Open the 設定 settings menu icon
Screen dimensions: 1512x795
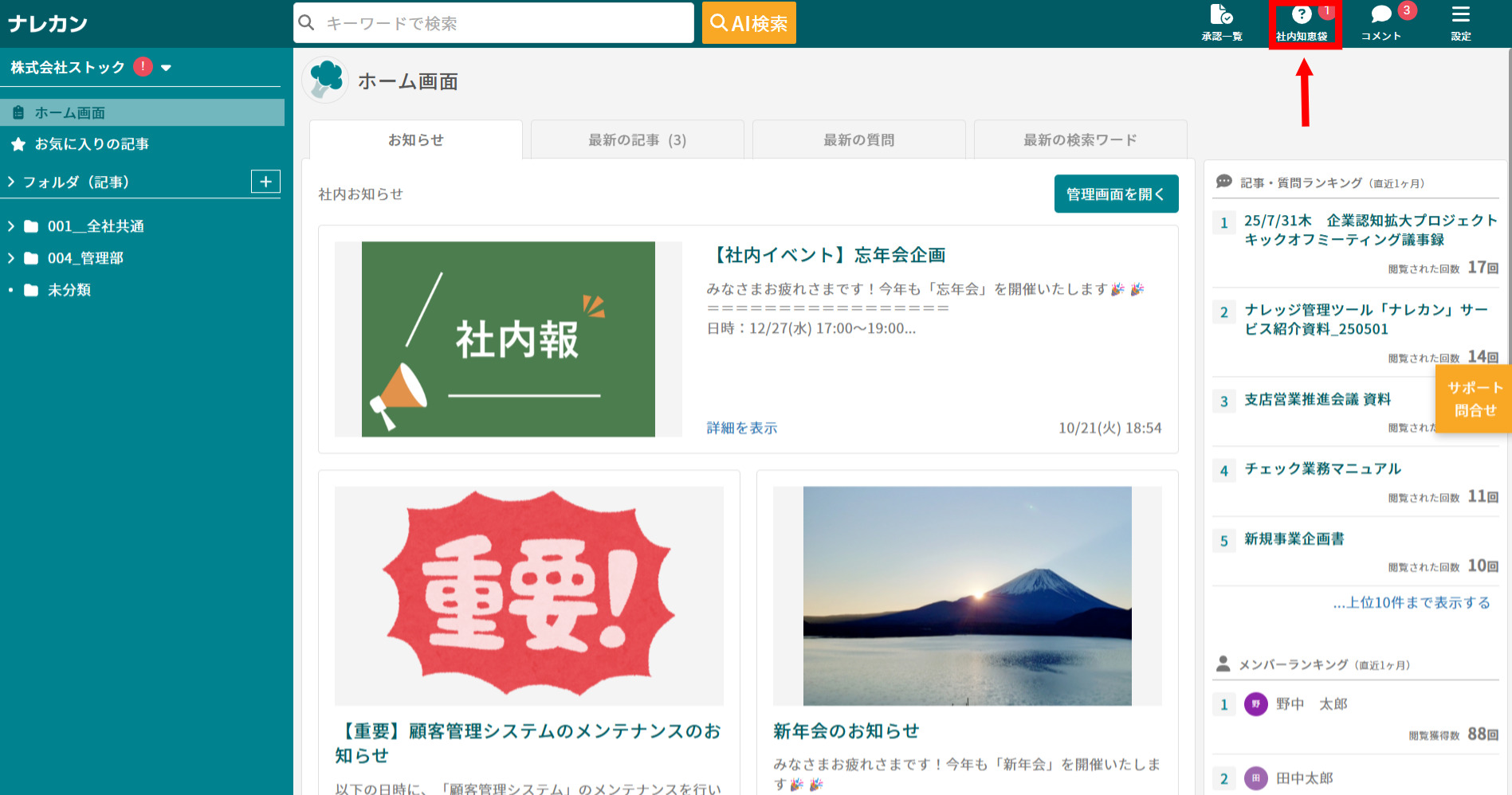[x=1460, y=22]
